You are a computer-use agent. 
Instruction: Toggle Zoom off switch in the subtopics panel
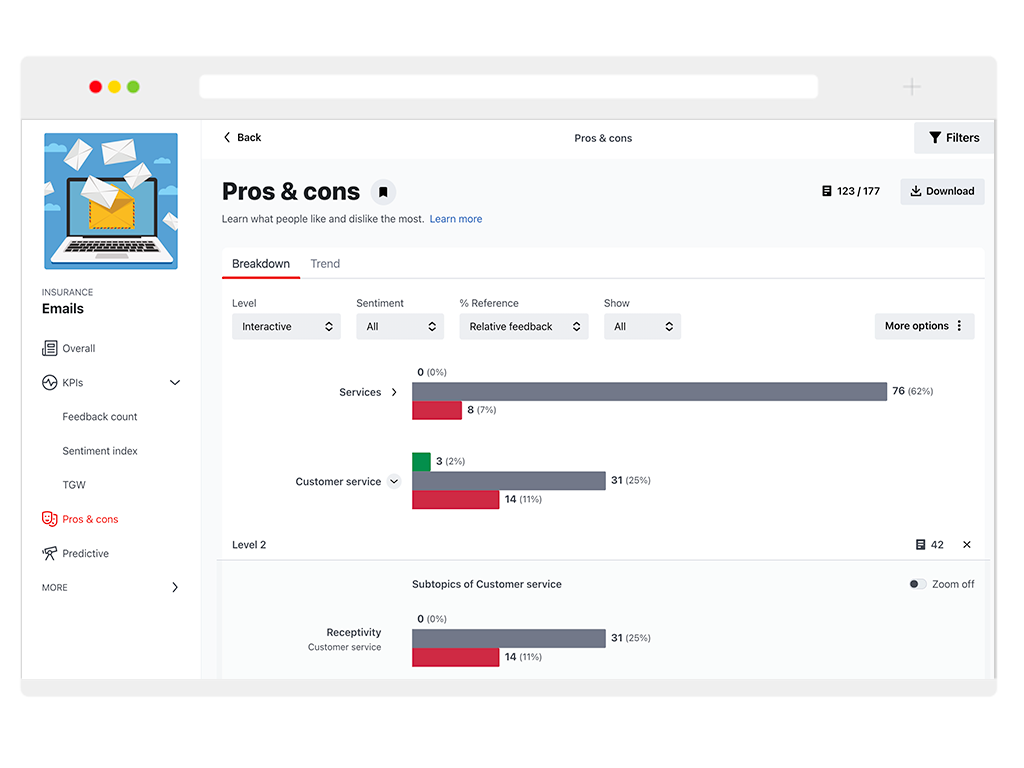[x=917, y=583]
